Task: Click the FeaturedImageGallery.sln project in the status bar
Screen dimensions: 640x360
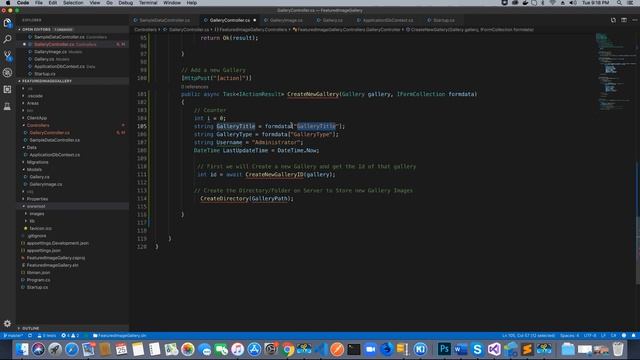Action: (119, 336)
